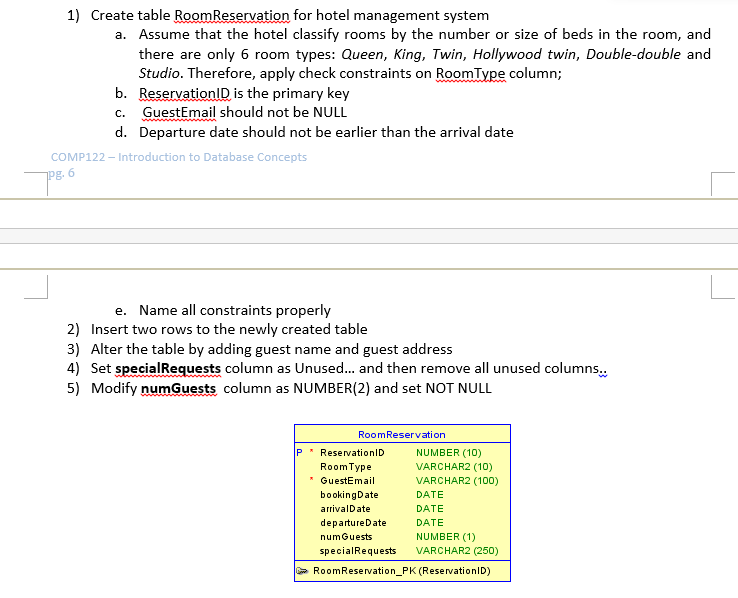This screenshot has height=598, width=738.
Task: Click the arrivalDate column in diagram
Action: [x=345, y=509]
